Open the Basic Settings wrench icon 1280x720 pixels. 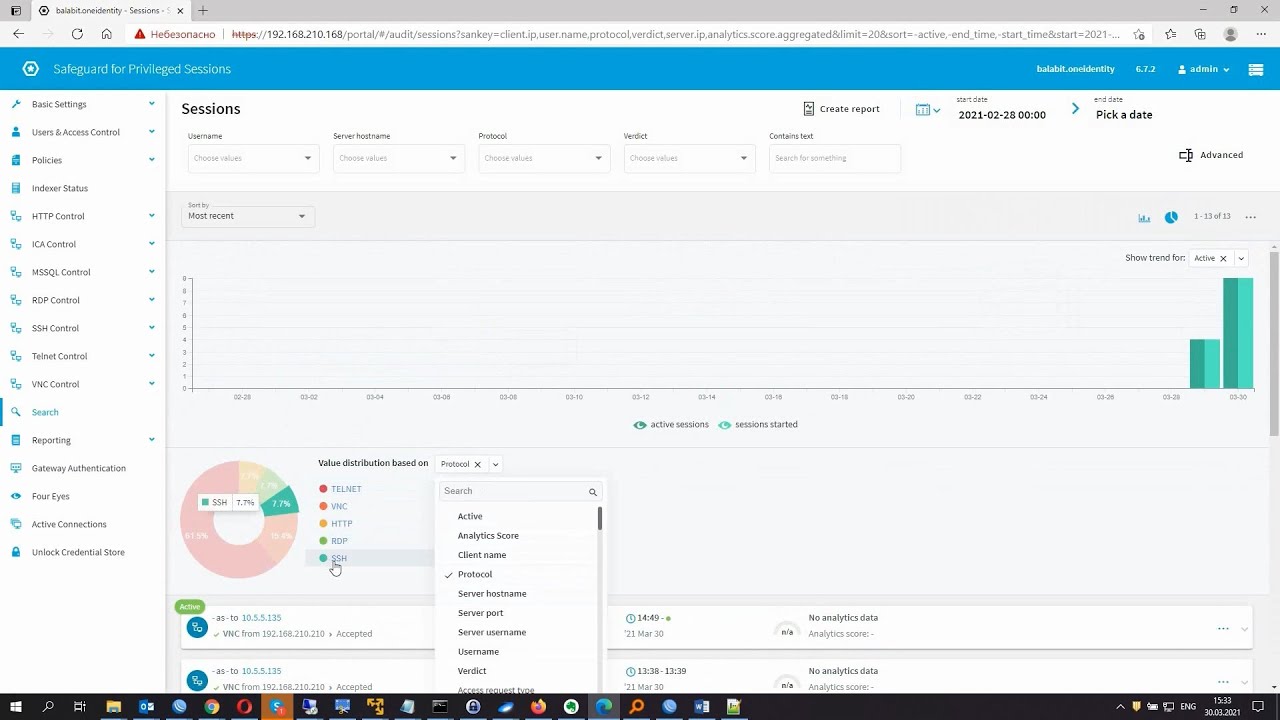[15, 104]
